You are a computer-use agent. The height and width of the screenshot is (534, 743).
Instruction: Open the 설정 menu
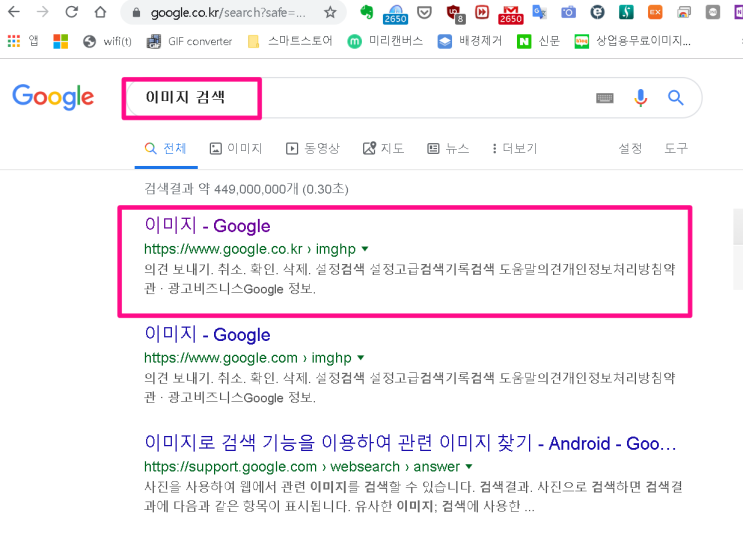[630, 149]
